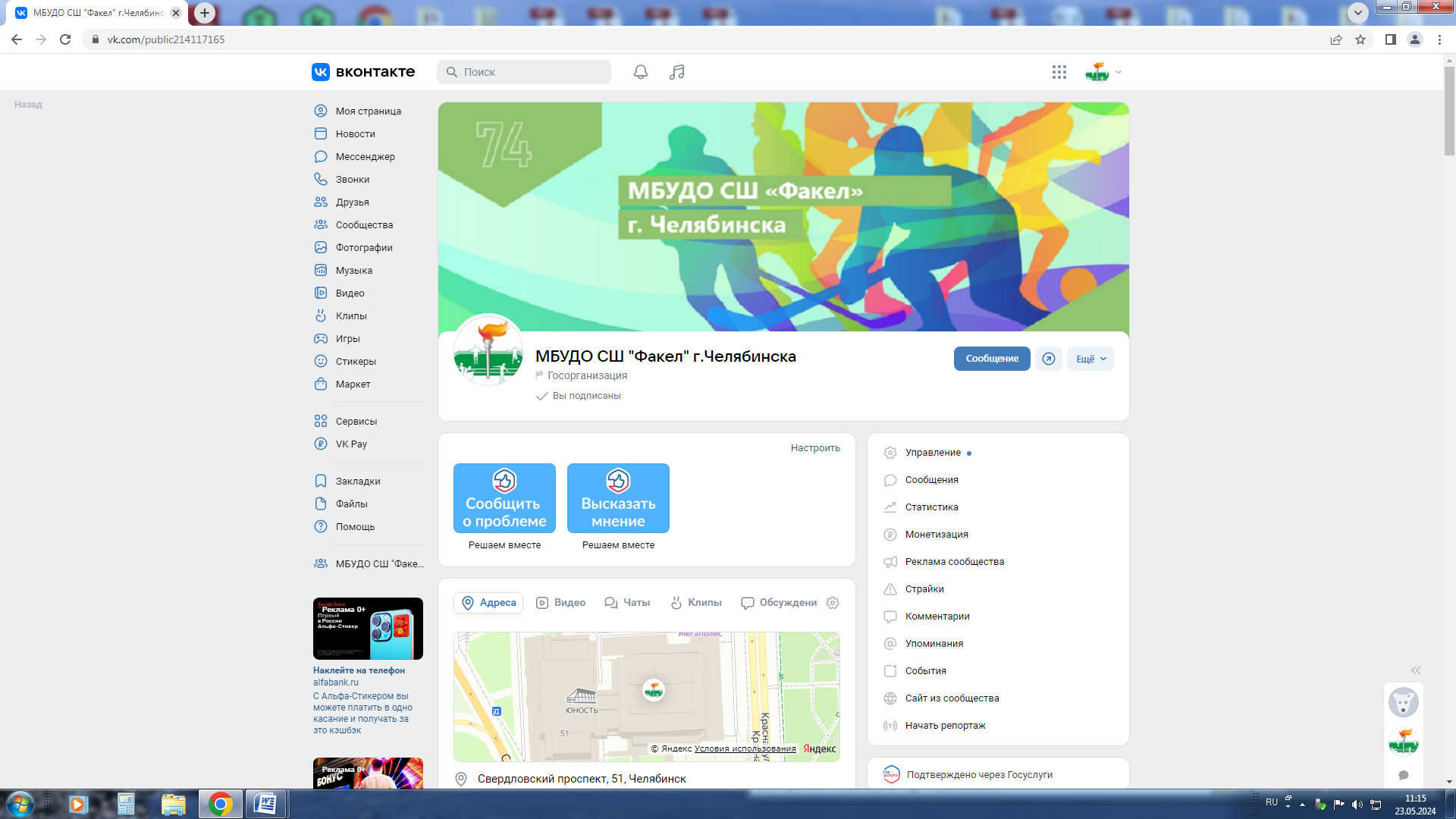The image size is (1456, 819).
Task: Open the МБУДО СШ "Факе..." sidebar shortcut
Action: (x=369, y=563)
